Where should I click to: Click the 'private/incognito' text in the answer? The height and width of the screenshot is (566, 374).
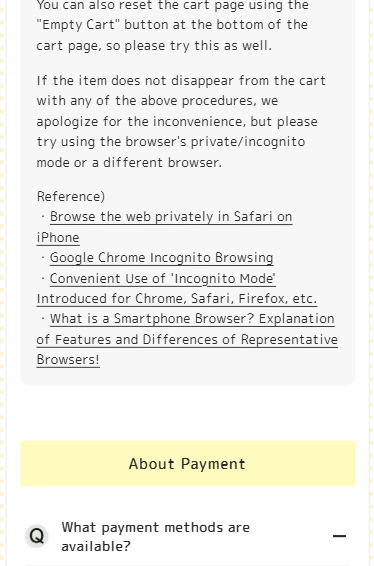(248, 142)
